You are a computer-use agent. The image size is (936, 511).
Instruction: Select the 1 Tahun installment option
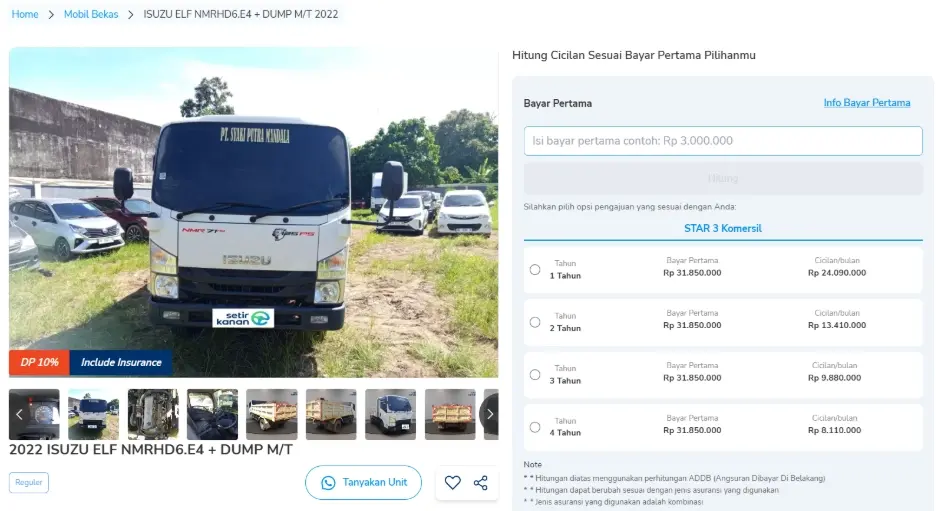[535, 270]
